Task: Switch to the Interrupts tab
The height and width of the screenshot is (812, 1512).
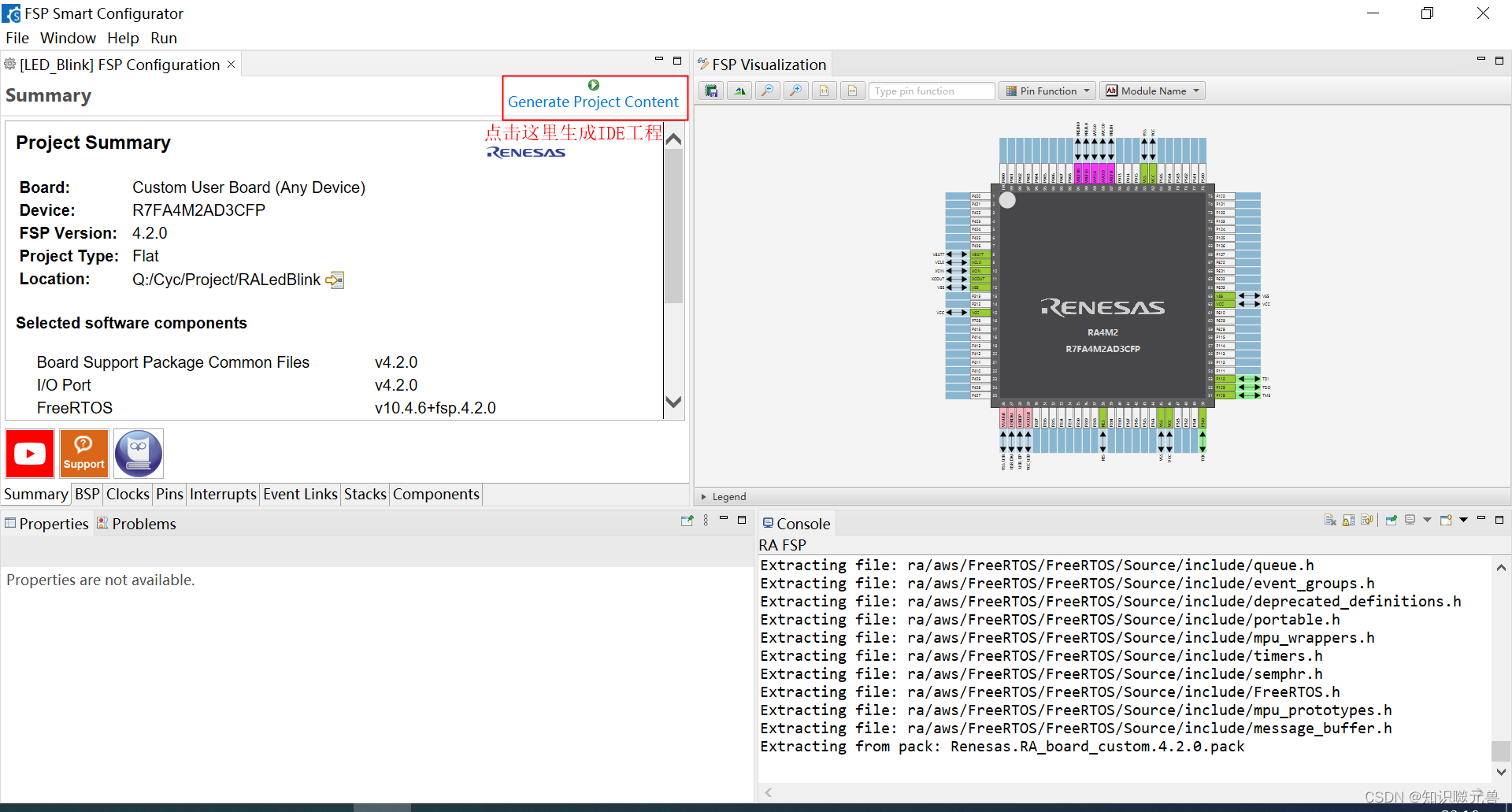Action: pos(223,495)
